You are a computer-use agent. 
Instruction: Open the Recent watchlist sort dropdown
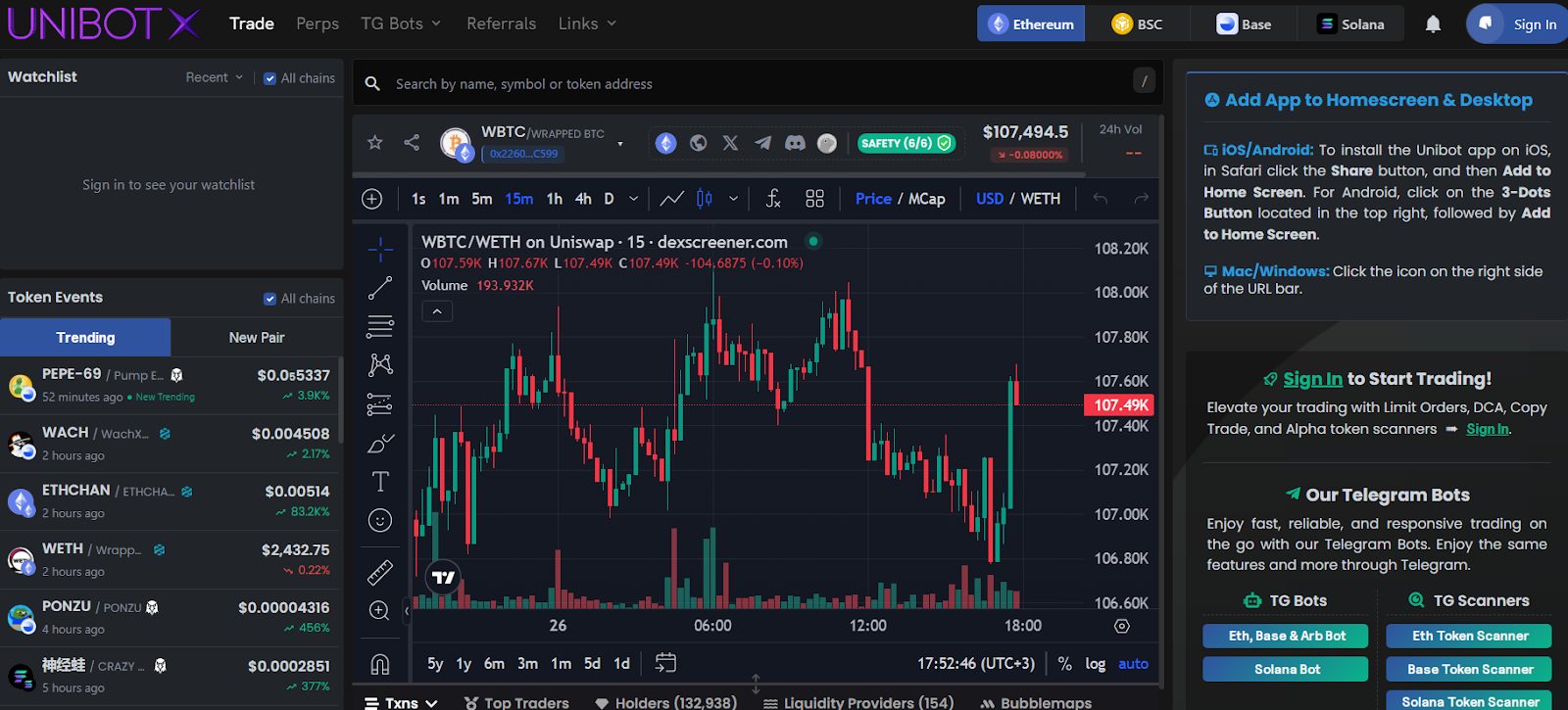(x=215, y=77)
